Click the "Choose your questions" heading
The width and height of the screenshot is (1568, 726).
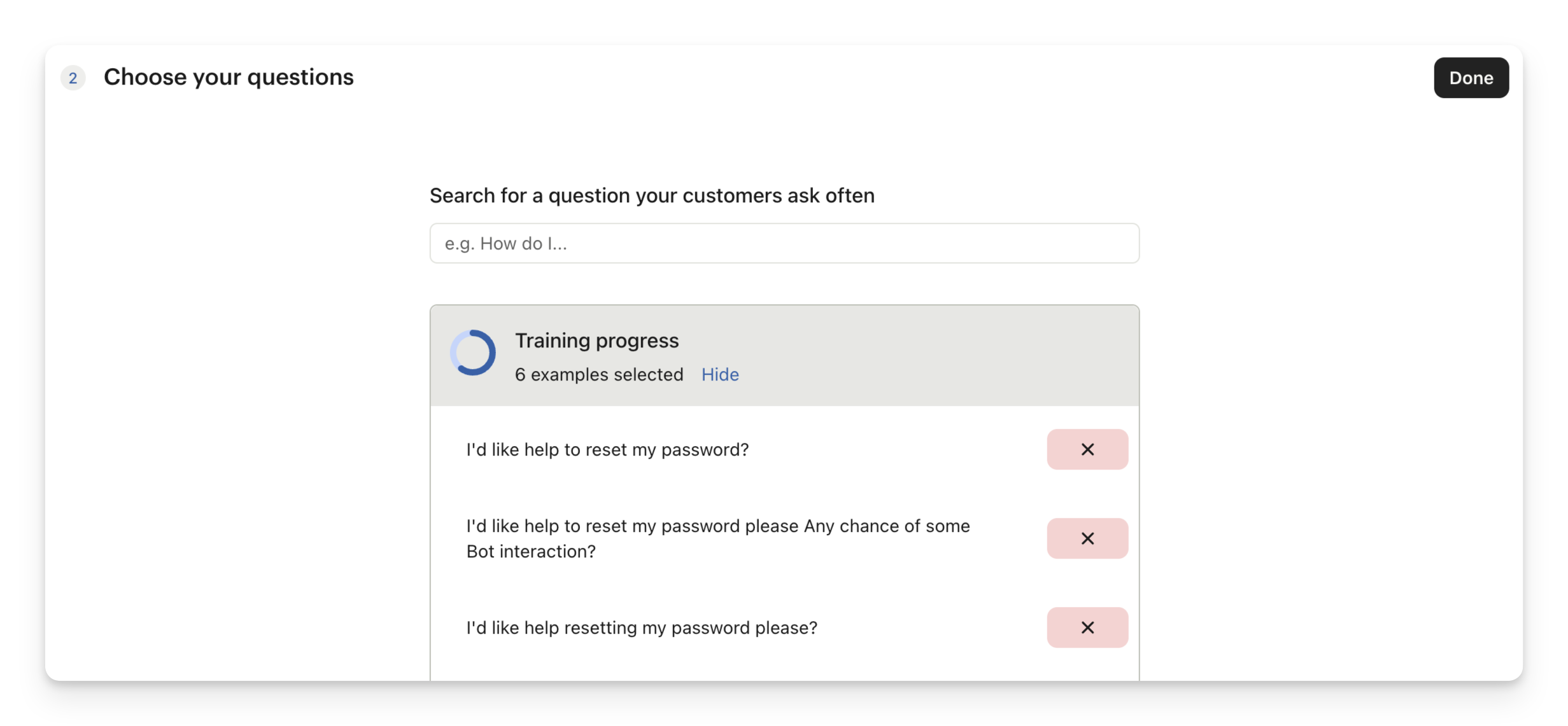point(229,77)
